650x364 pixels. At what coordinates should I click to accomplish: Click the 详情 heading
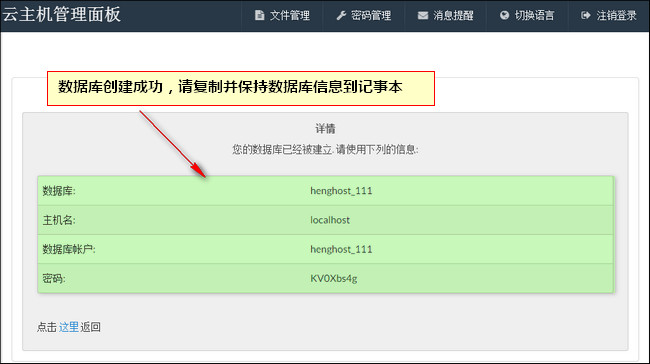[325, 129]
